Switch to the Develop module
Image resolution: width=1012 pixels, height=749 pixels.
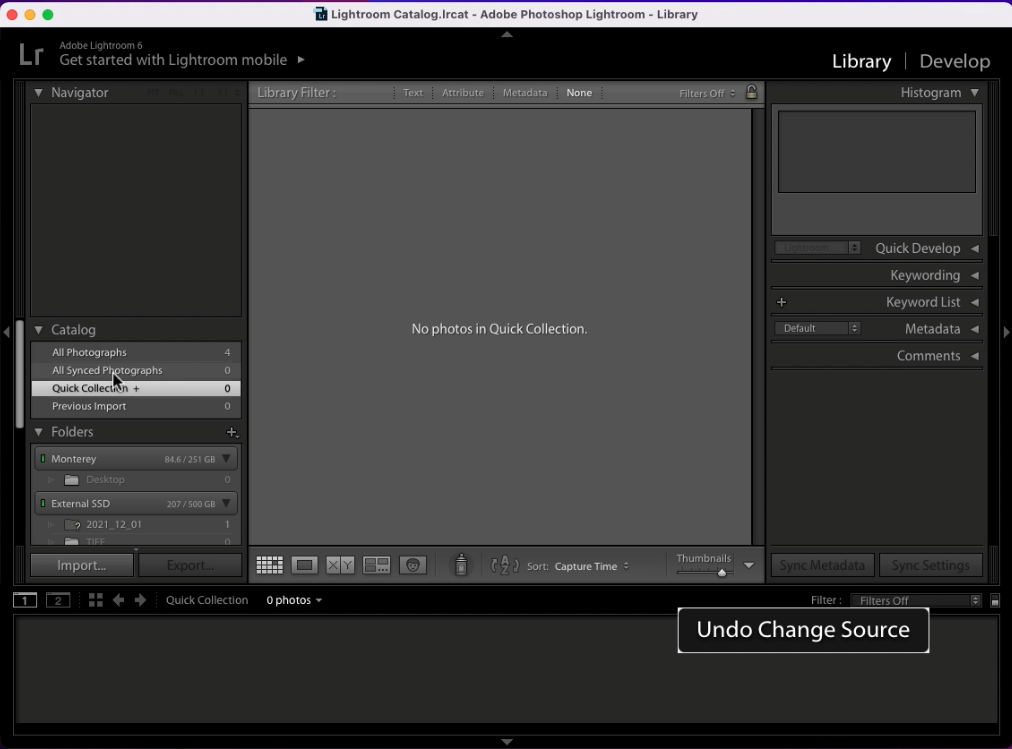point(955,61)
